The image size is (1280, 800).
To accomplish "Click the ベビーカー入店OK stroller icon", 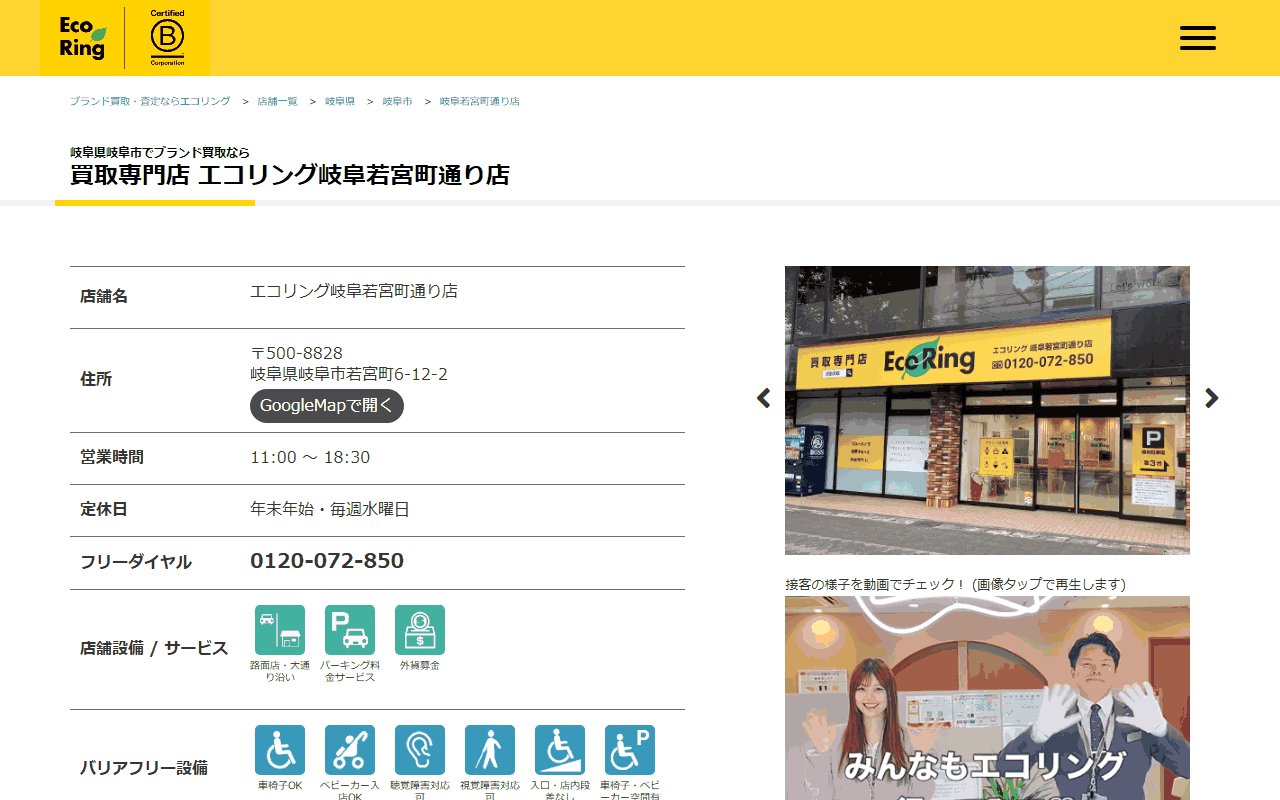I will (350, 750).
